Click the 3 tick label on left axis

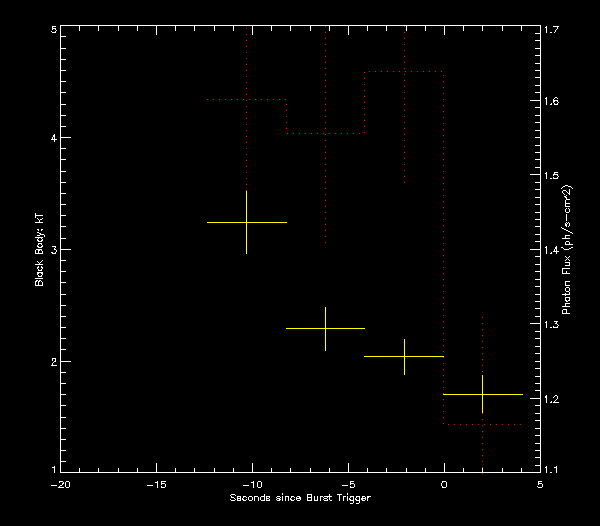(52, 250)
